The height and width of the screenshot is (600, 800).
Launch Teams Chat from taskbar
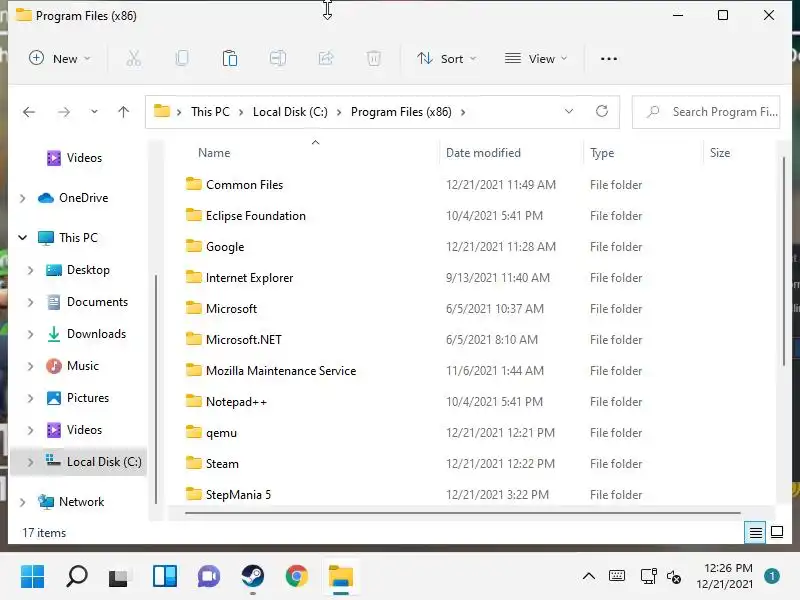209,577
